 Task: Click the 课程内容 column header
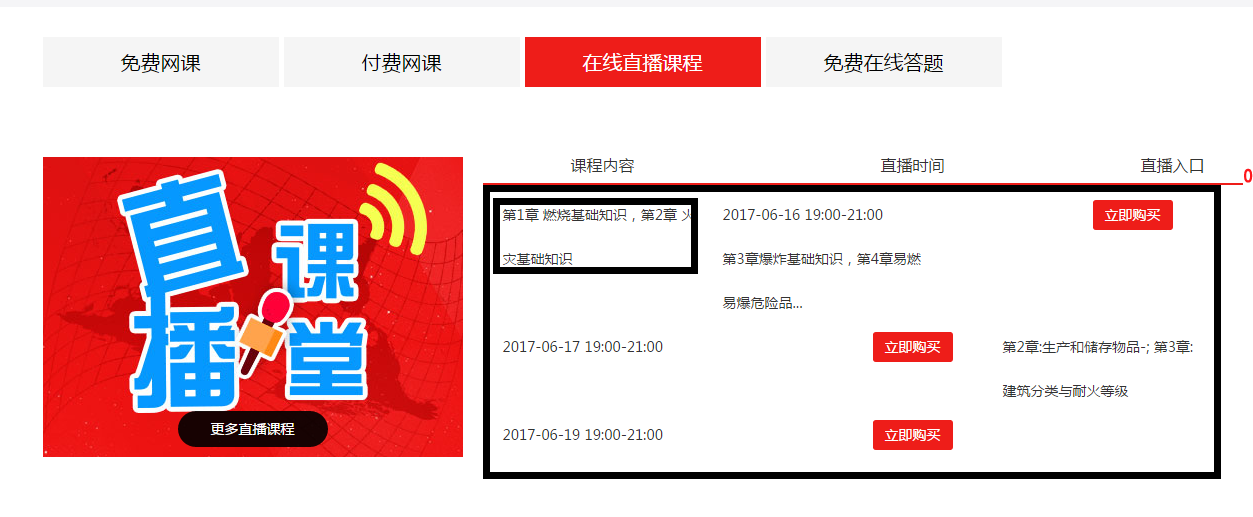click(x=603, y=166)
